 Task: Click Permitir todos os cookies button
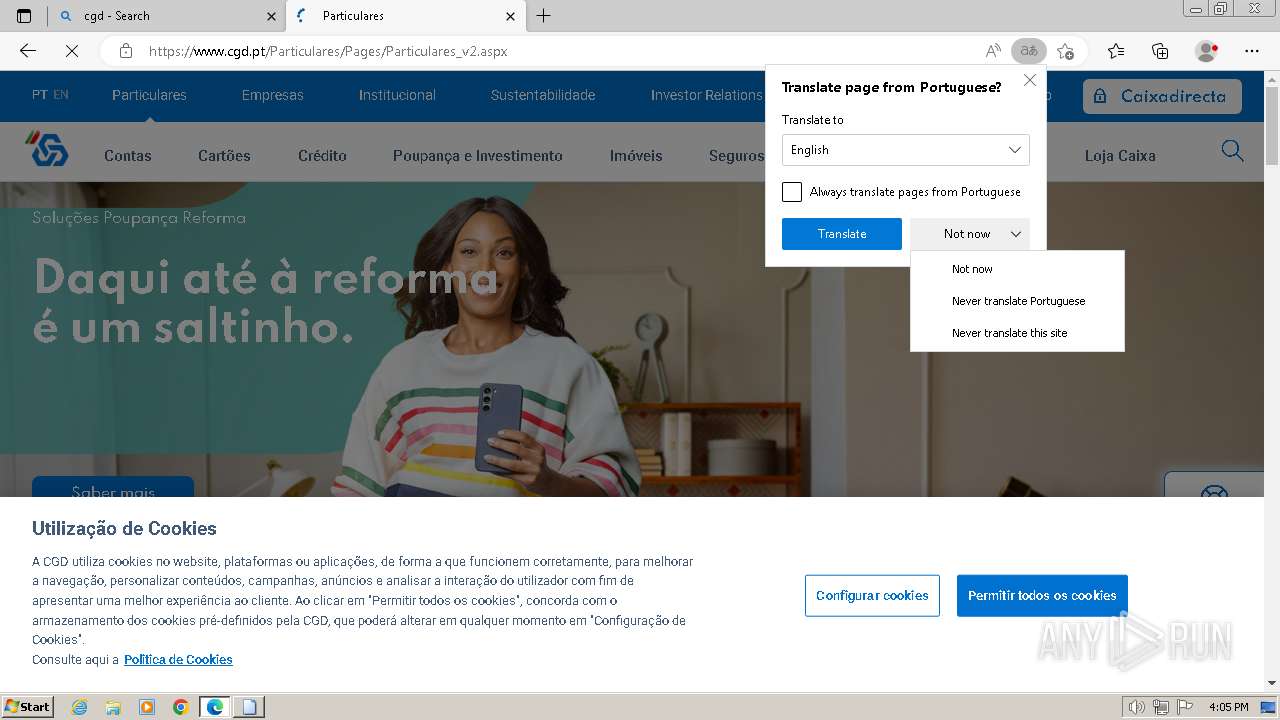coord(1042,595)
